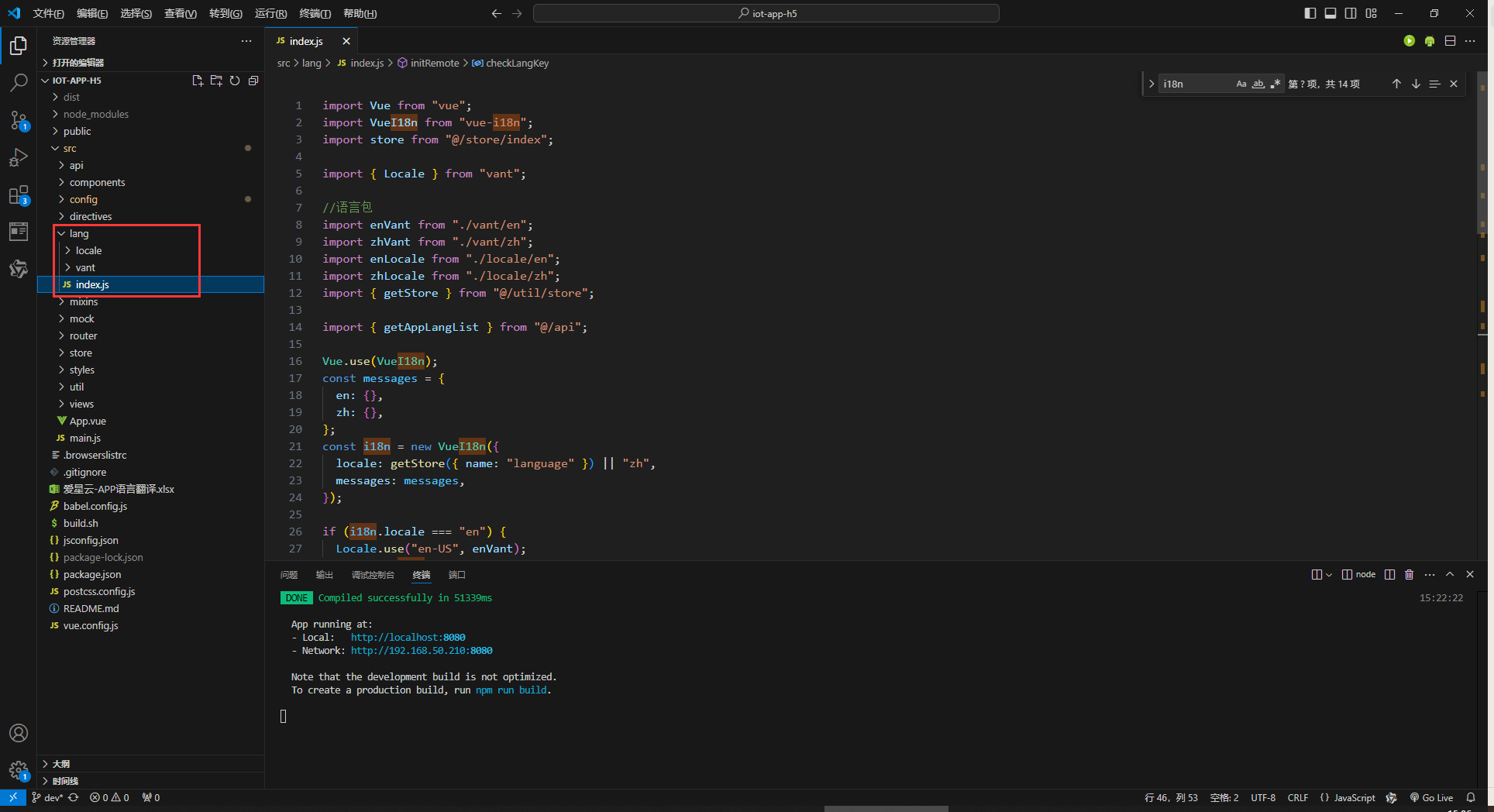Split the terminal panel
1494x812 pixels.
click(1389, 574)
